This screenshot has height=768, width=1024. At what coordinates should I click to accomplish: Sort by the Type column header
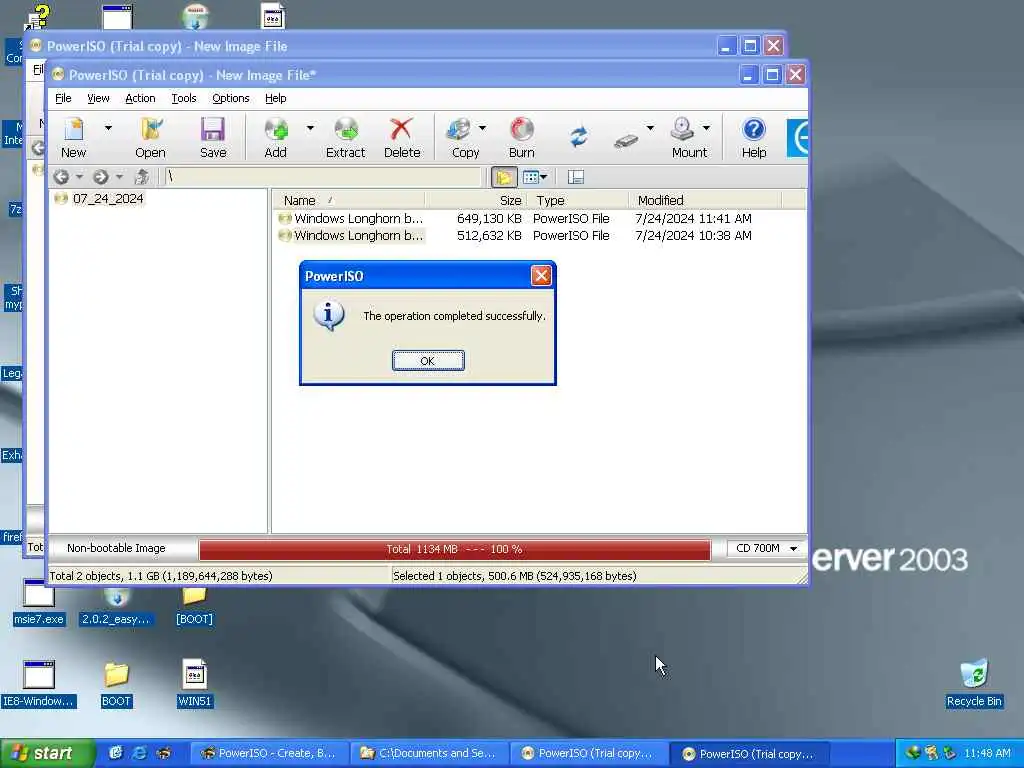coord(577,200)
